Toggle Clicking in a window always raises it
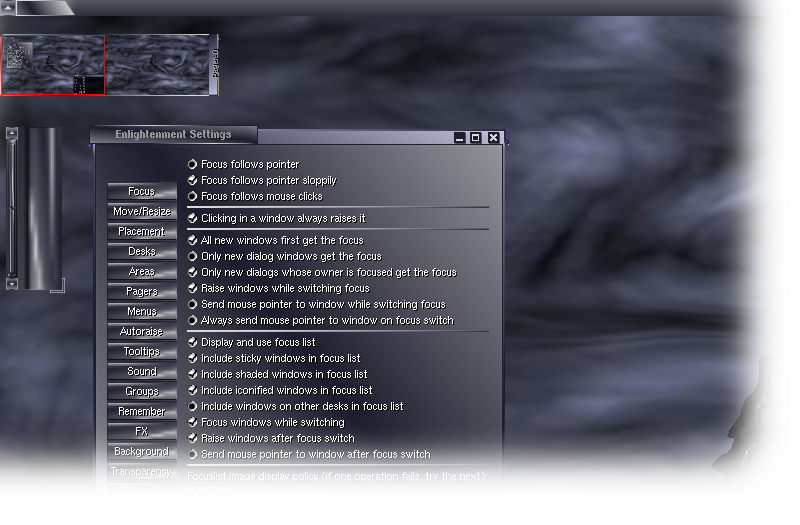The image size is (800, 525). [x=192, y=218]
